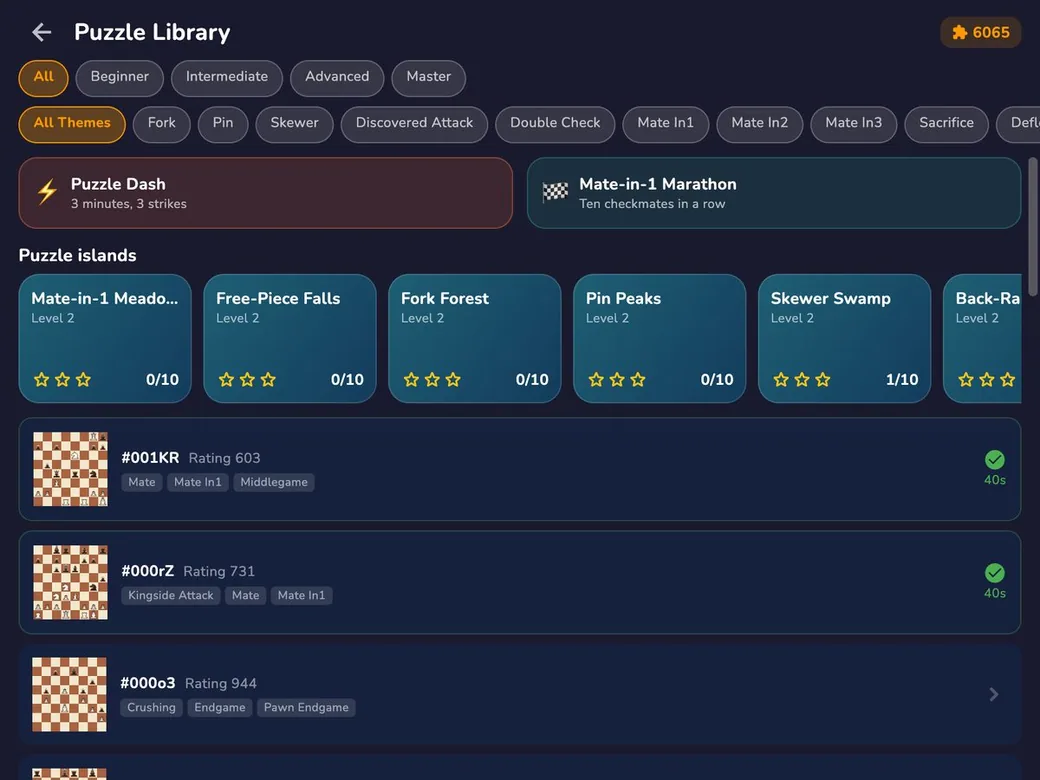1040x780 pixels.
Task: Click the #000o3 puzzle ID
Action: point(148,683)
